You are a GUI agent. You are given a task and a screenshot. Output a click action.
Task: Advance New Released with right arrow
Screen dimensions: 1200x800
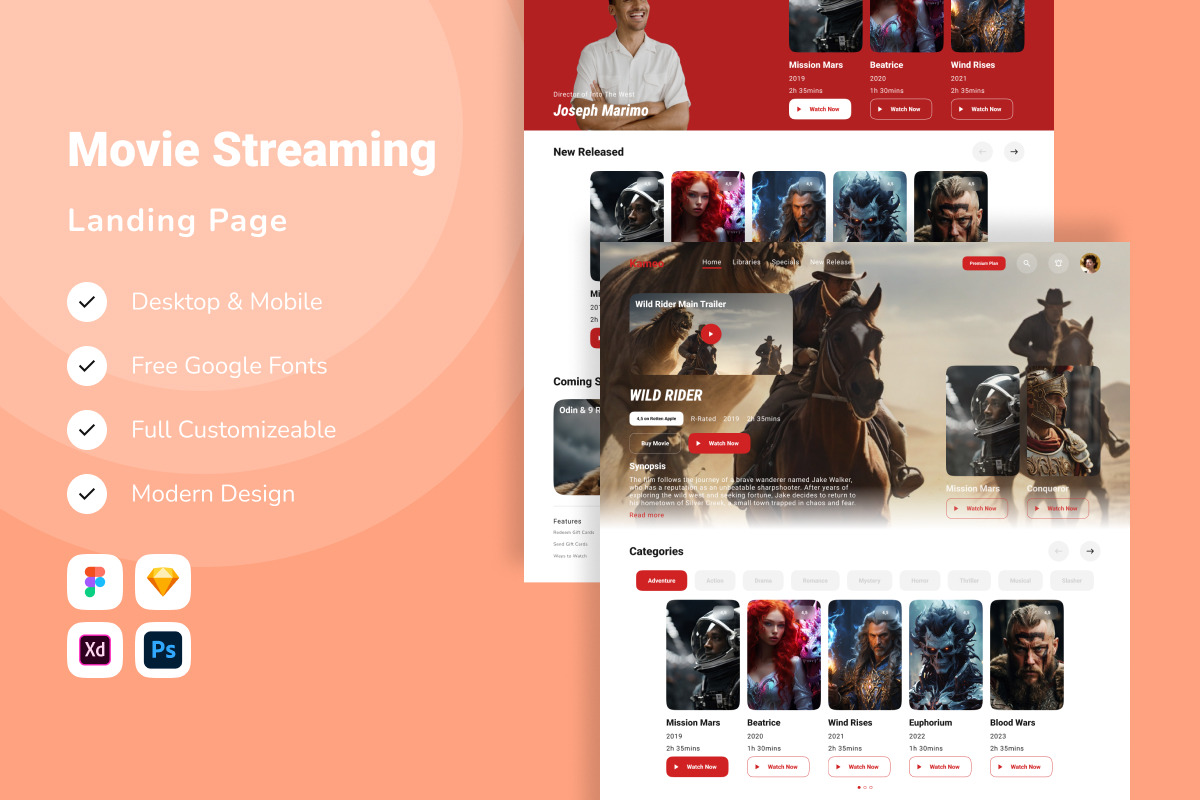(x=1014, y=152)
